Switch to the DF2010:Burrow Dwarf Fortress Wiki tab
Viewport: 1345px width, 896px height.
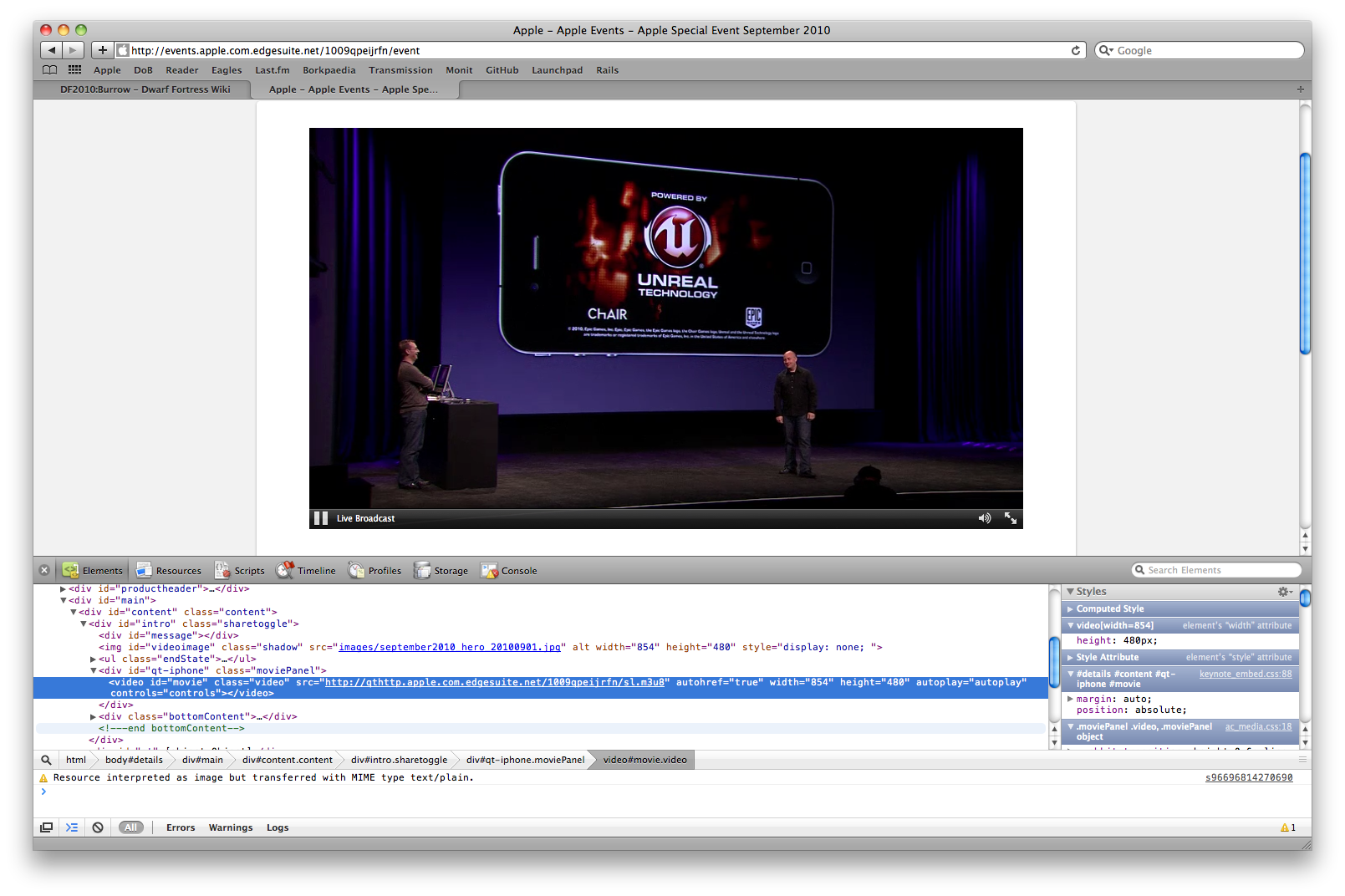tap(145, 89)
